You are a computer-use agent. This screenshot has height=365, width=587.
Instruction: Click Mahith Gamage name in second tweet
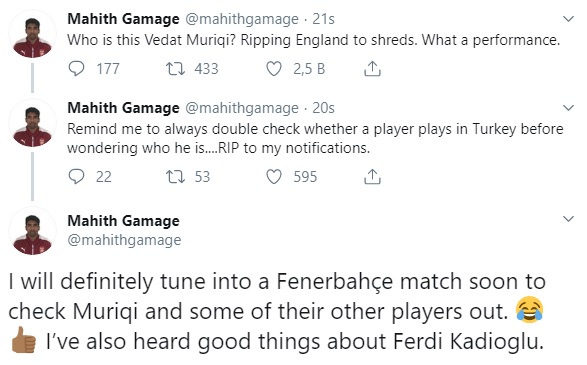[x=124, y=108]
